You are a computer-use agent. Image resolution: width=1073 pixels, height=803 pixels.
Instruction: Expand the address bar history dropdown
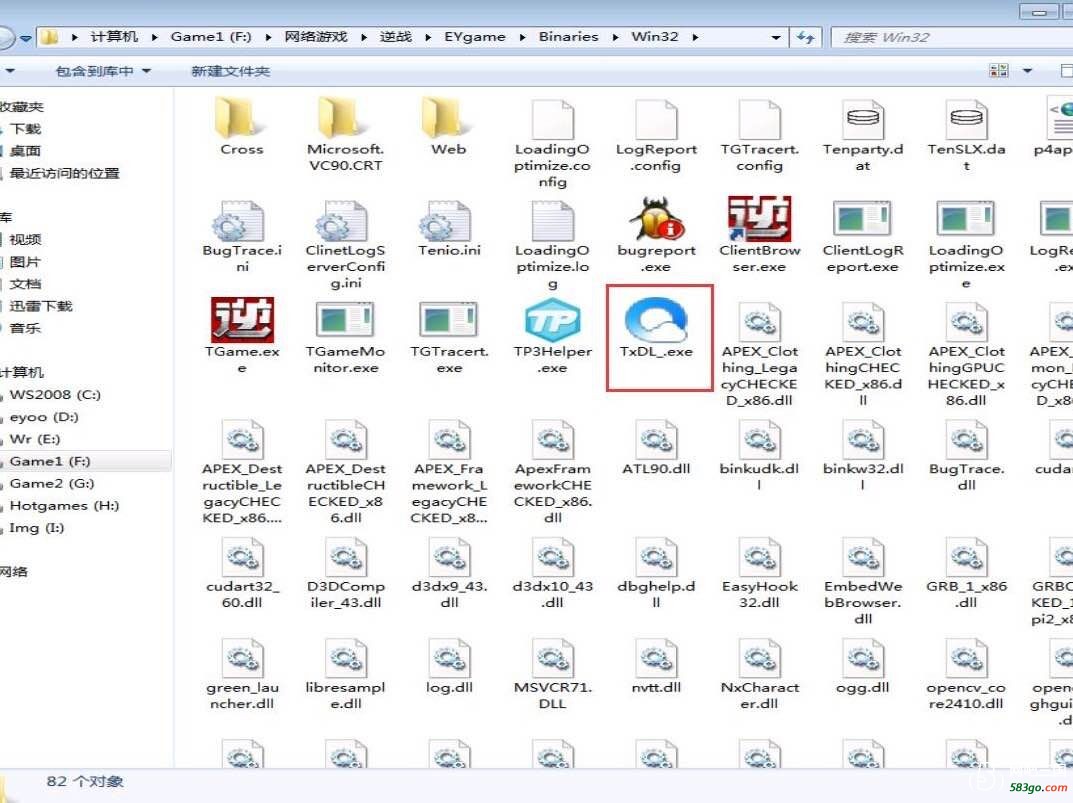(776, 38)
